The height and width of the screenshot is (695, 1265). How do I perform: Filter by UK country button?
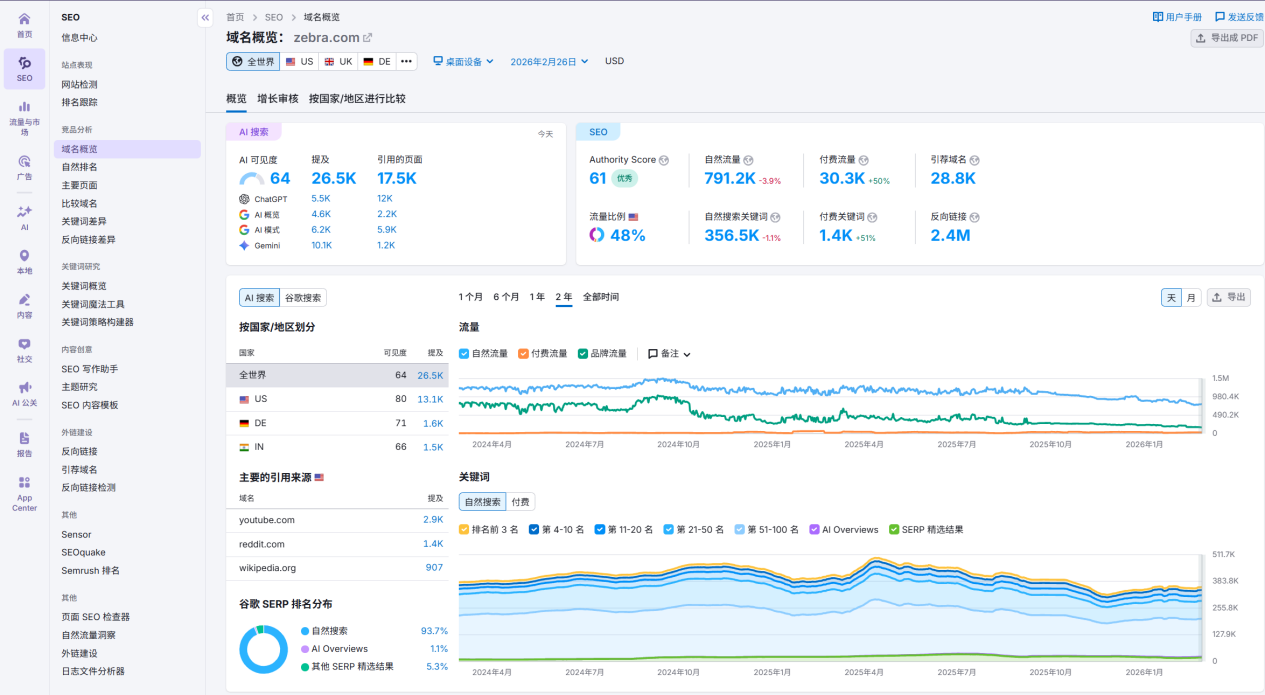coord(338,61)
